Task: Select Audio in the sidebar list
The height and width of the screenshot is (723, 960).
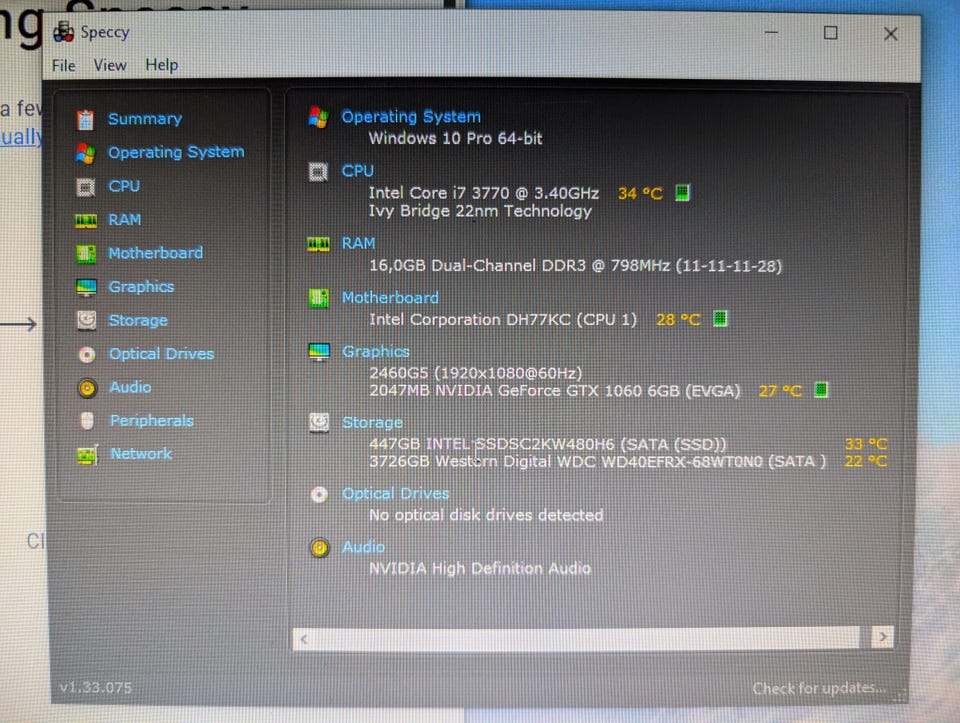Action: coord(130,387)
